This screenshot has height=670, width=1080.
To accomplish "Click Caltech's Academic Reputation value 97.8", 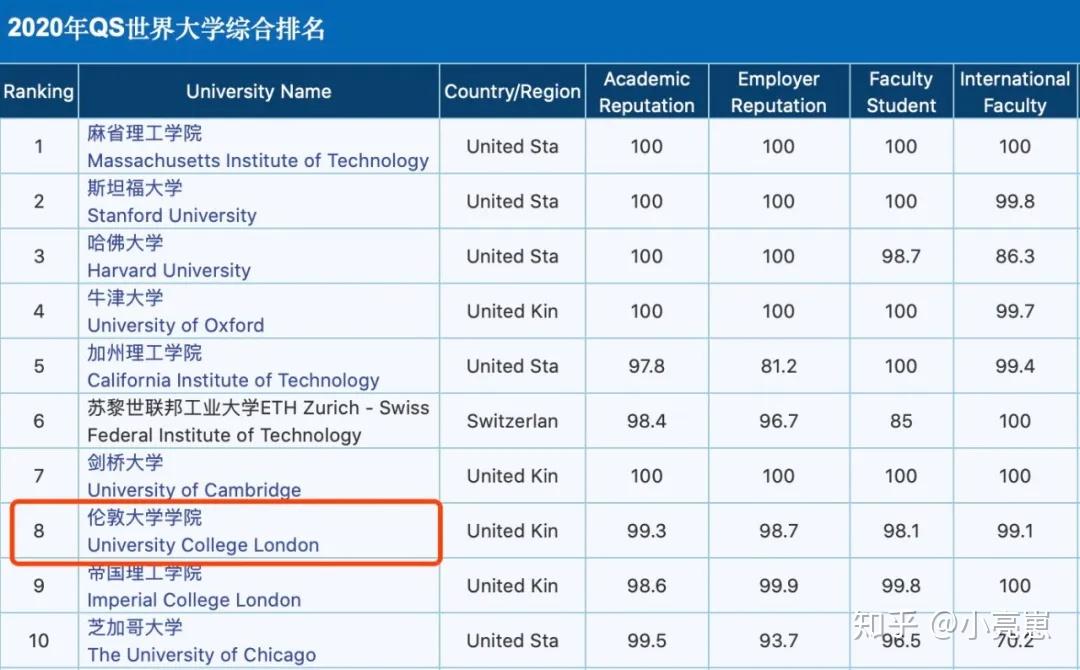I will [647, 366].
